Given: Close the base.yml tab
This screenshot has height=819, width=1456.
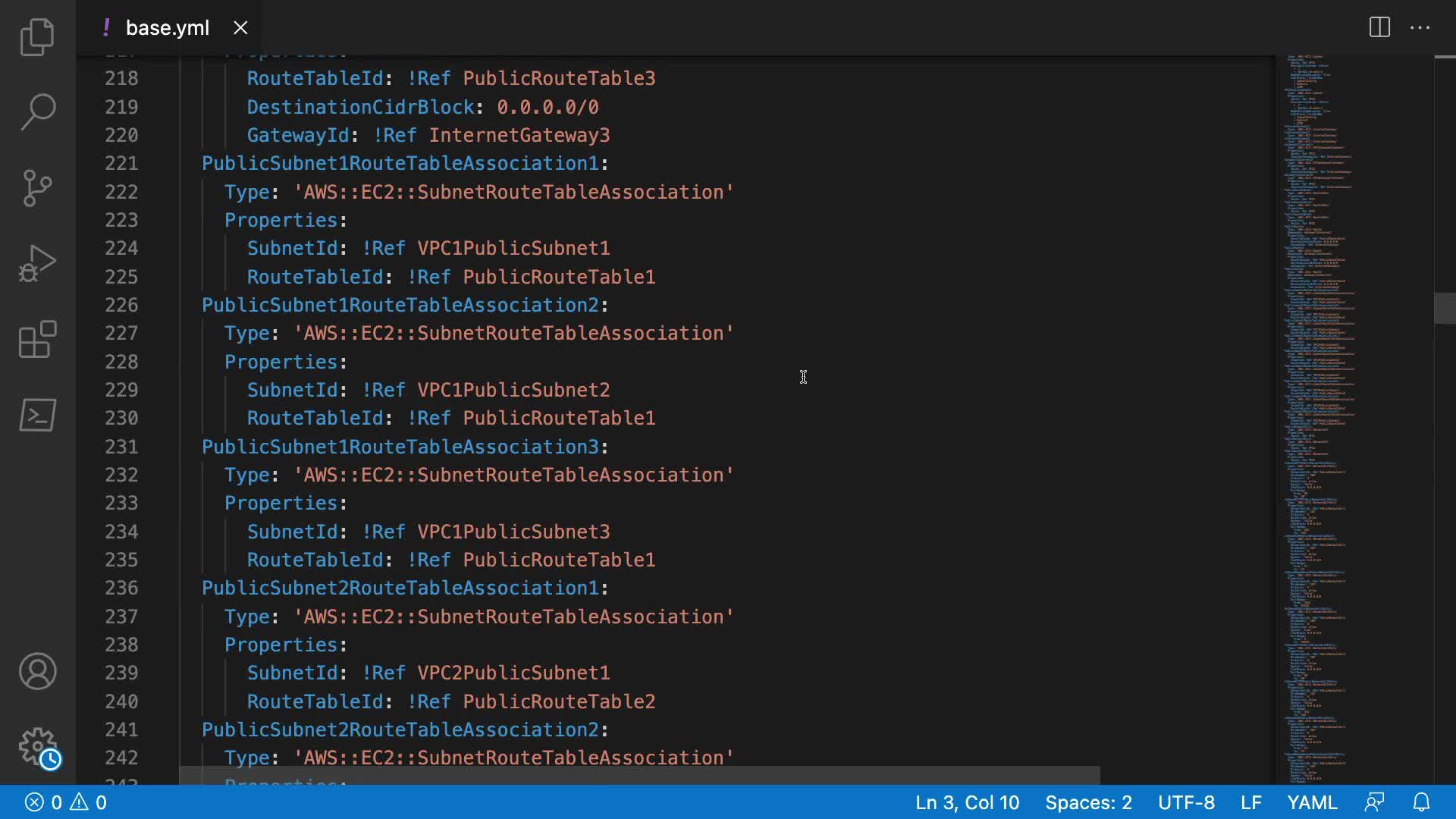Looking at the screenshot, I should click(240, 28).
